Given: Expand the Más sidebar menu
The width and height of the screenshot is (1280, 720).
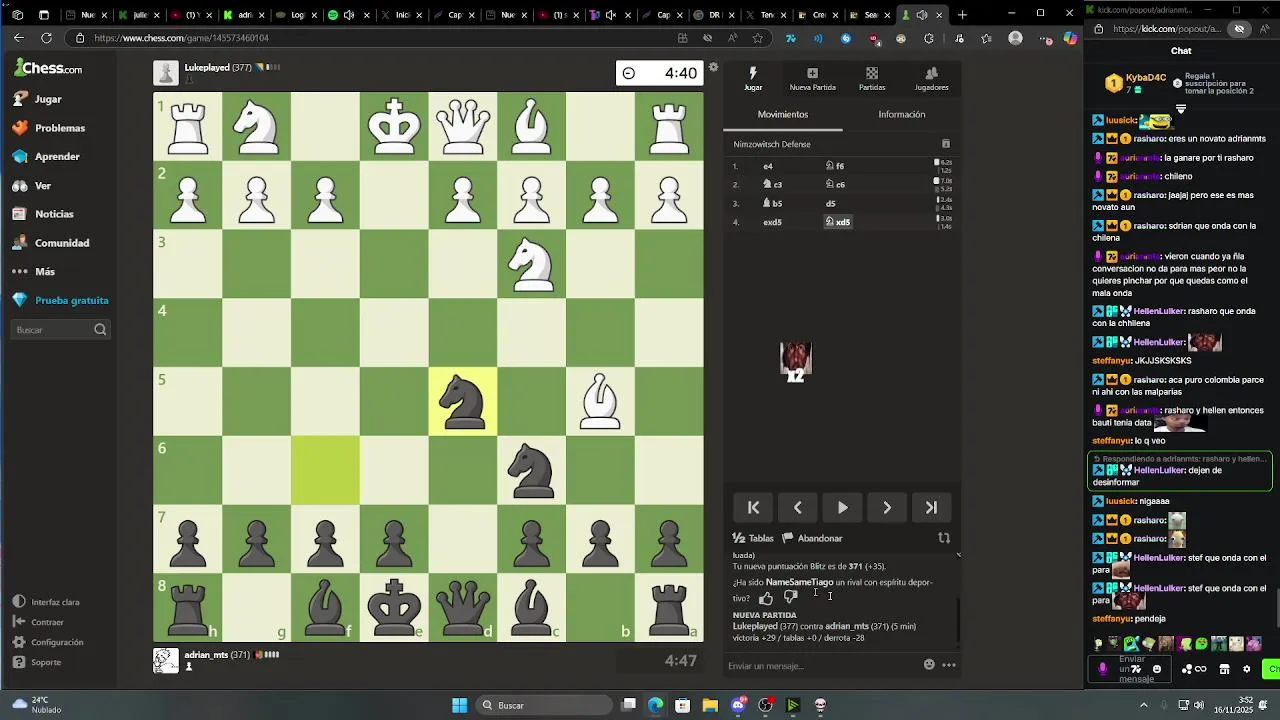Looking at the screenshot, I should (34, 272).
